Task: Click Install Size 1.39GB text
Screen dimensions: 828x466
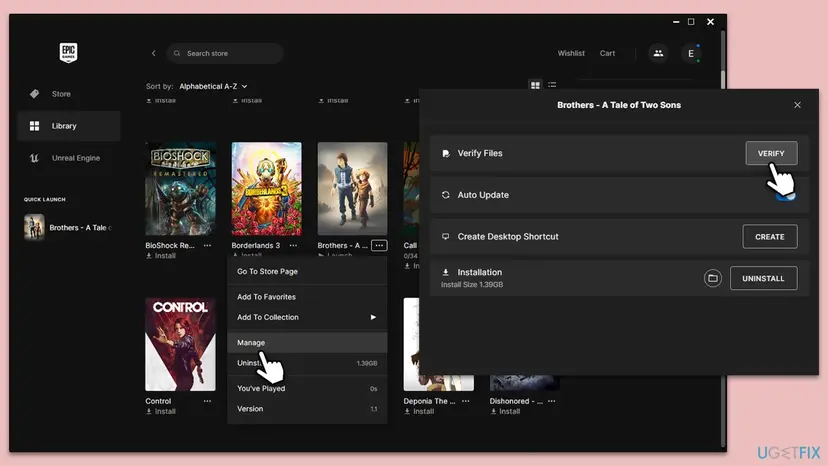Action: tap(472, 285)
